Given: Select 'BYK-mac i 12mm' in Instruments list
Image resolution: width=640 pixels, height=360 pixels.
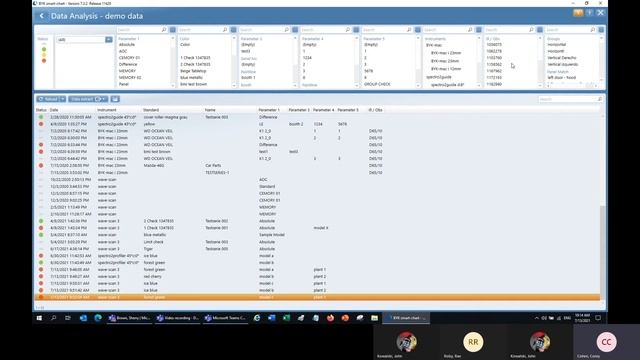Looking at the screenshot, I should coord(446,69).
